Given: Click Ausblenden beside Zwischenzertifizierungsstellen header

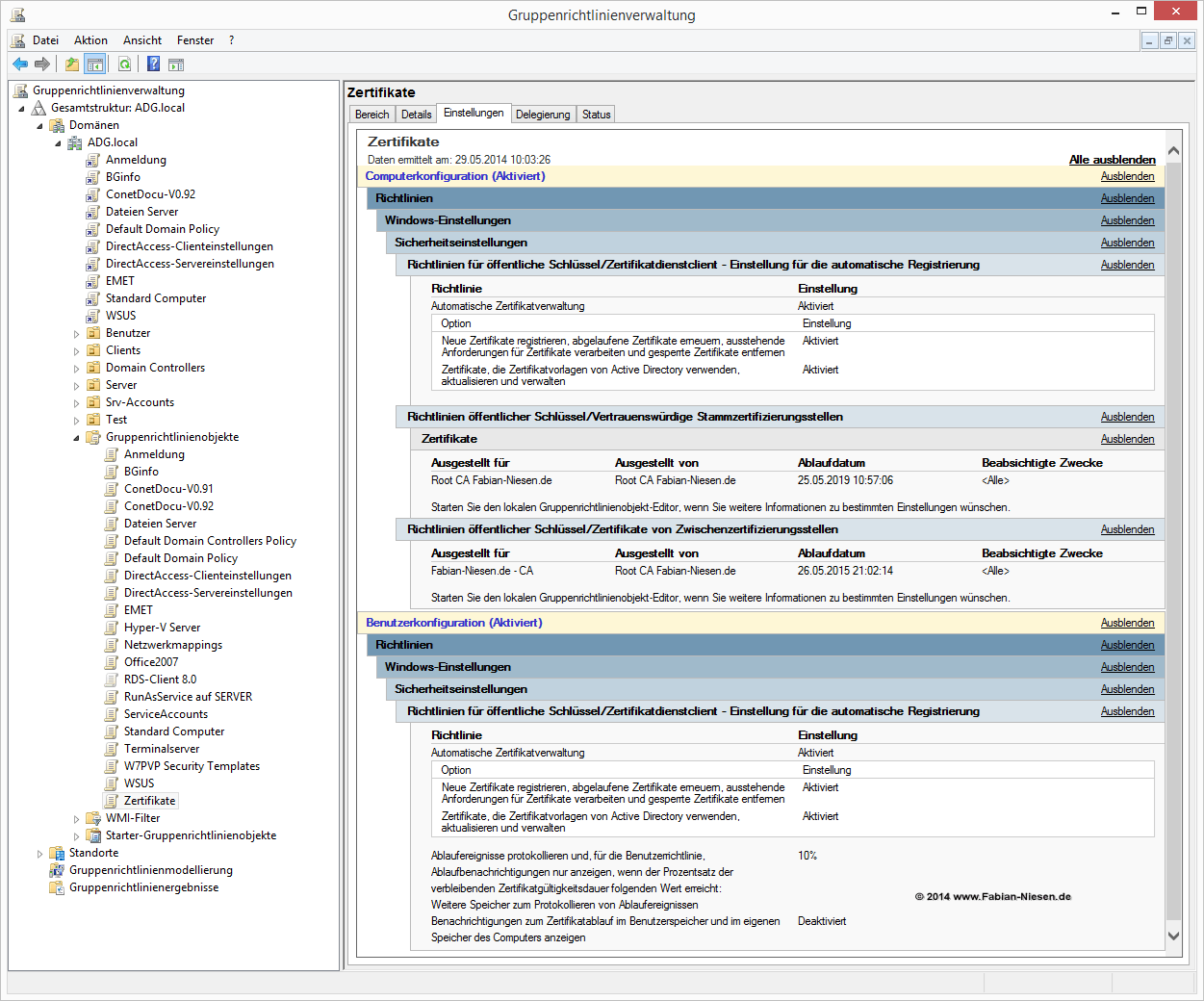Looking at the screenshot, I should pyautogui.click(x=1127, y=529).
